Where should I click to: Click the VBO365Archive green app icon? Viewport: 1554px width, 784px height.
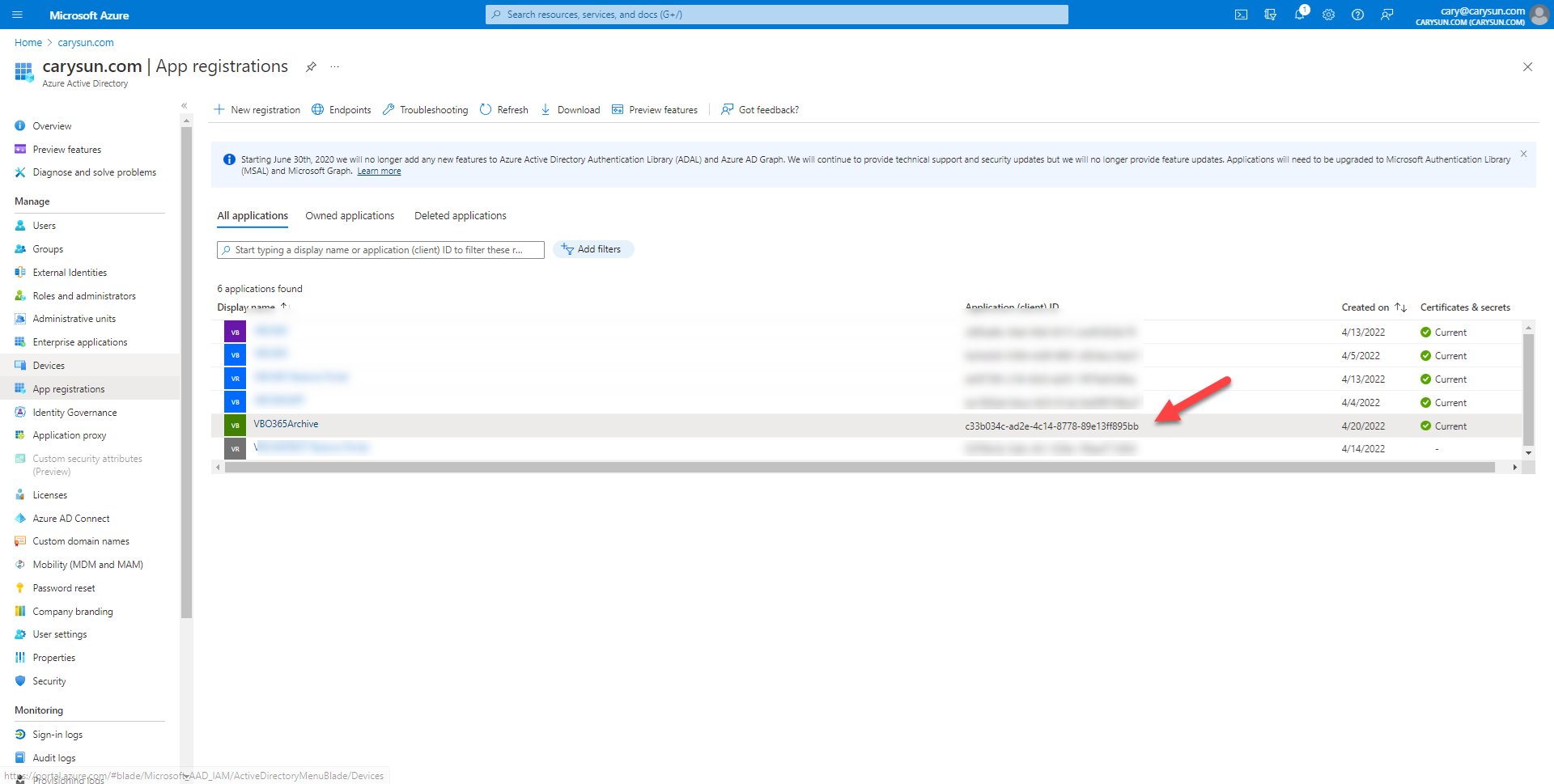point(235,426)
